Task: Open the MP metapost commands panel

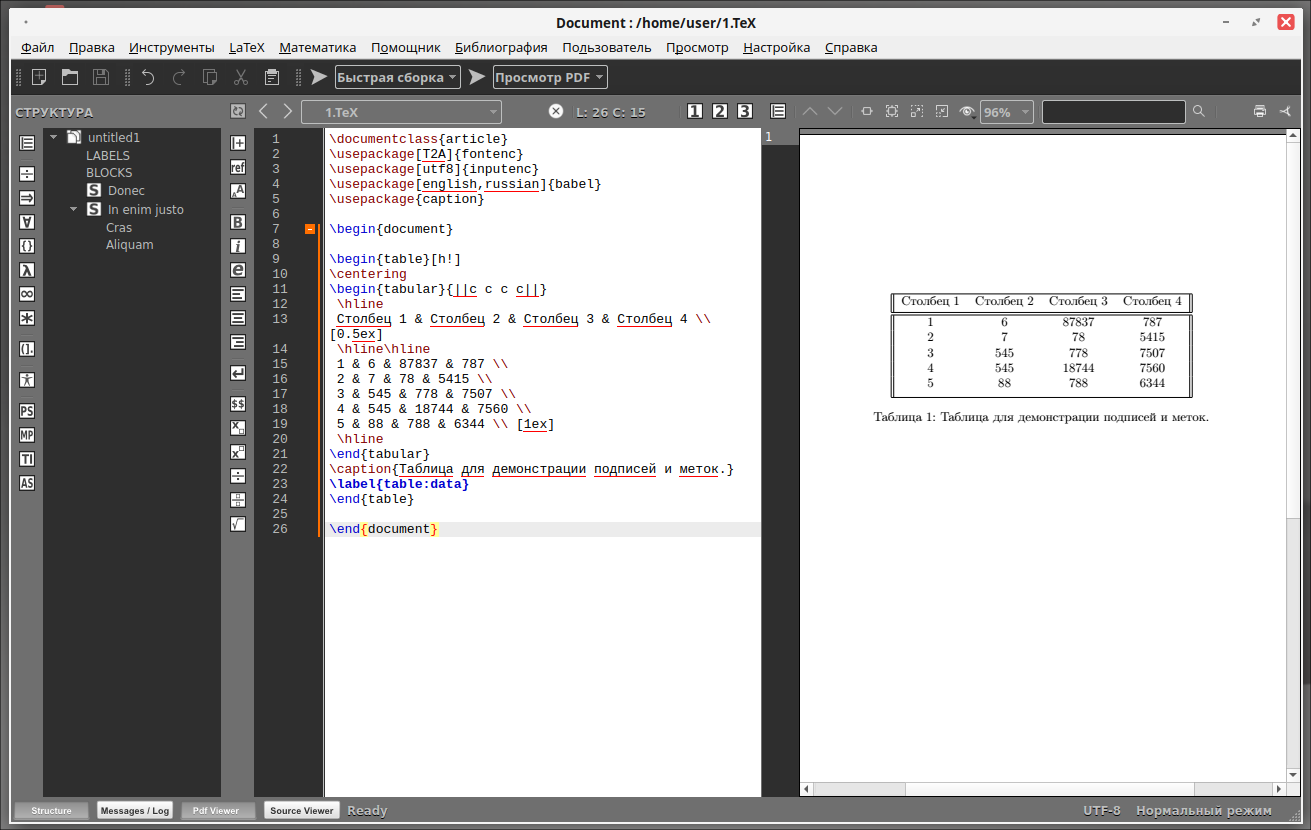Action: click(x=28, y=435)
